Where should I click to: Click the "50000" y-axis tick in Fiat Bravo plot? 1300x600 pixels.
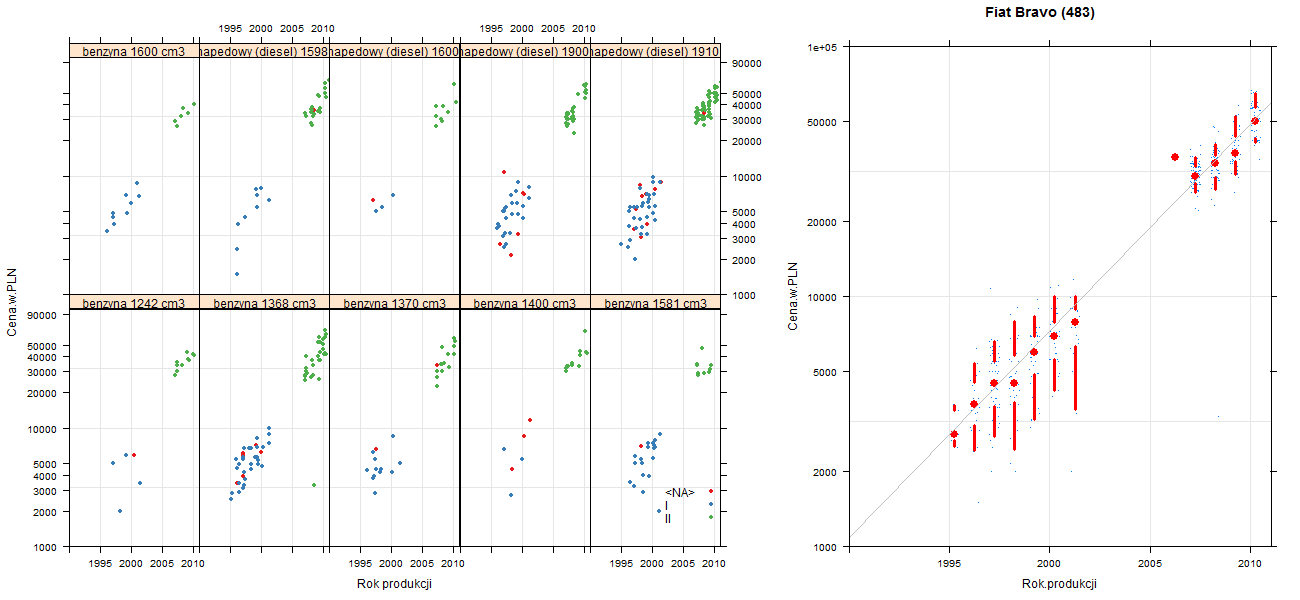[824, 122]
